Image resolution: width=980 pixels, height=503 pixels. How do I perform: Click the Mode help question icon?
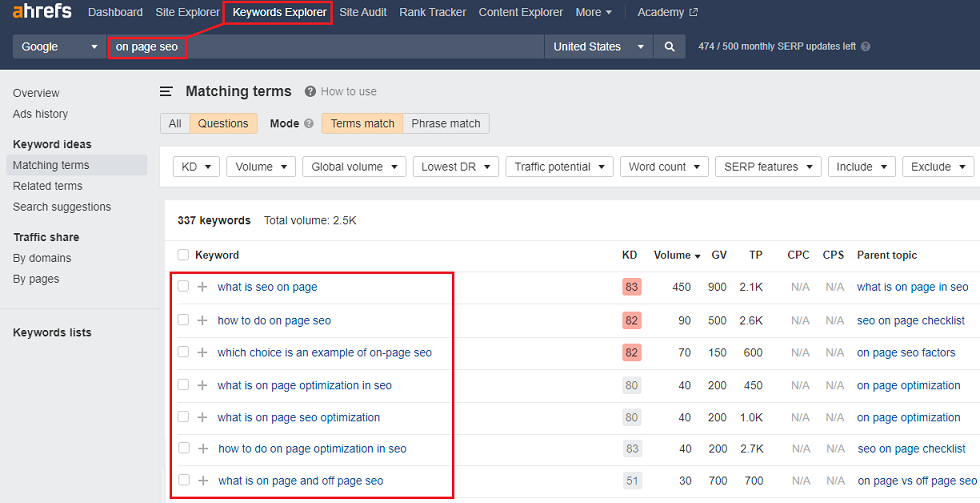coord(309,124)
